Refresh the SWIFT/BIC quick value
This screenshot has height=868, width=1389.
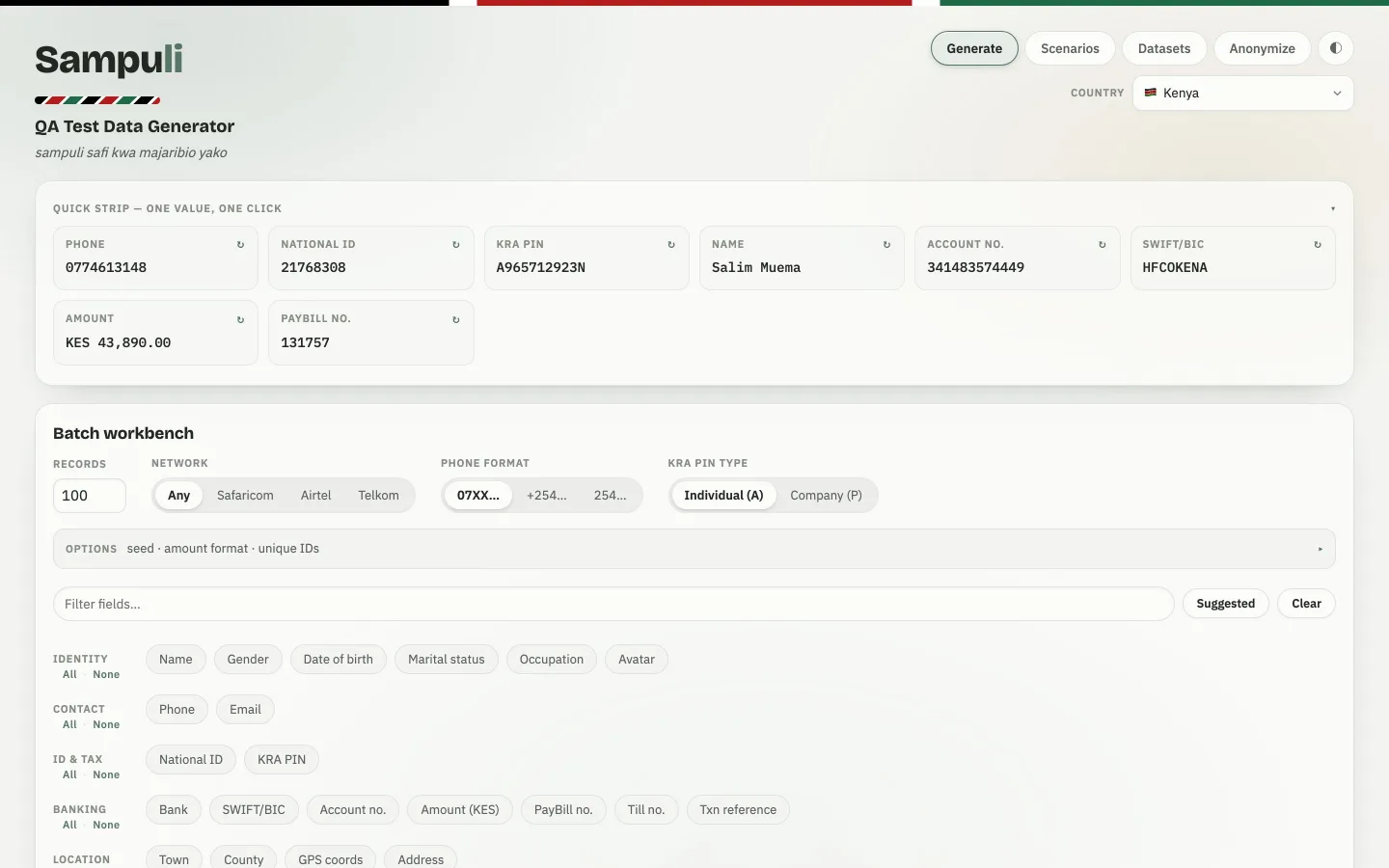(x=1318, y=245)
